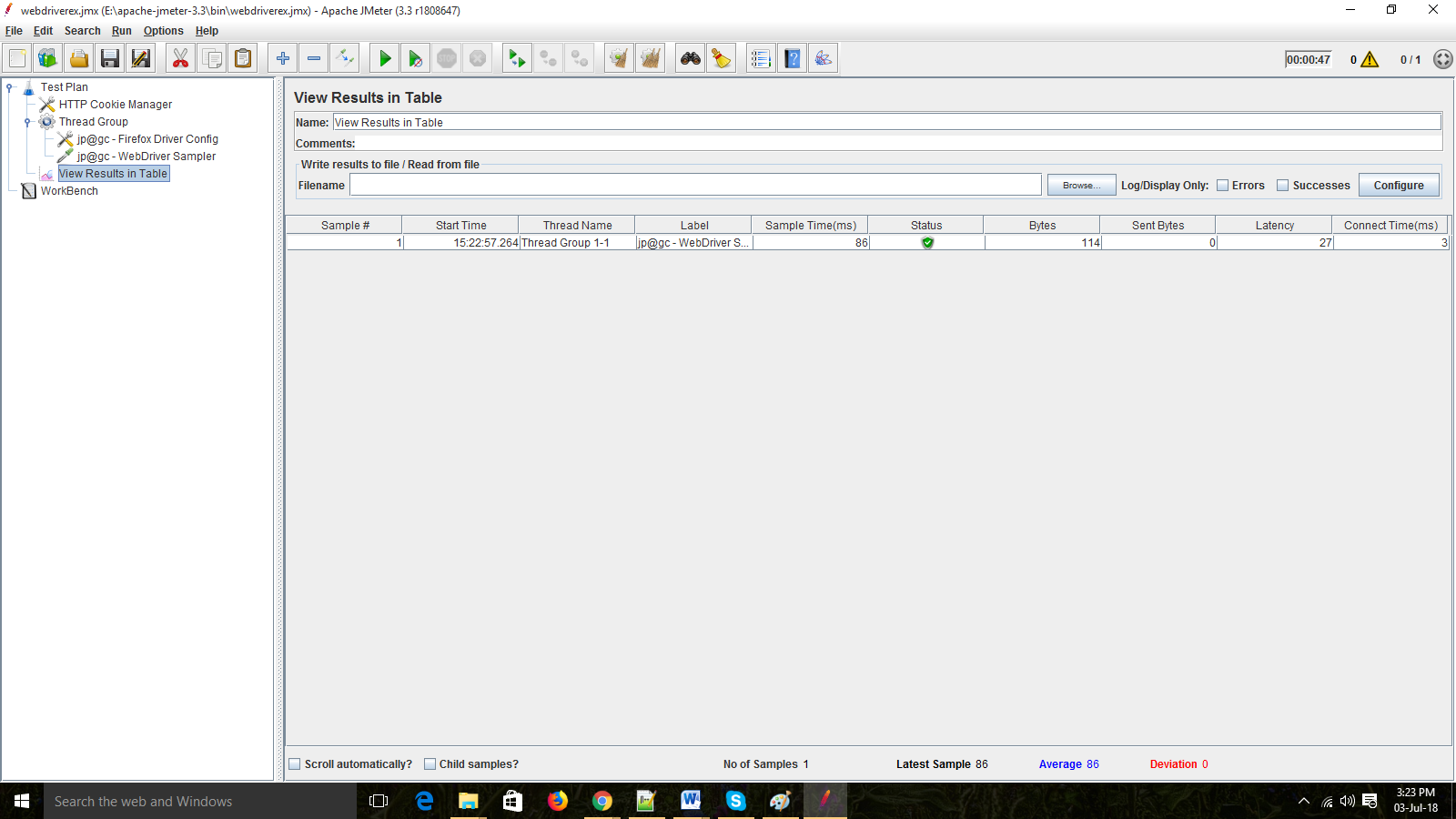Click the yellow warning triangle indicator
The image size is (1456, 819).
(1370, 59)
